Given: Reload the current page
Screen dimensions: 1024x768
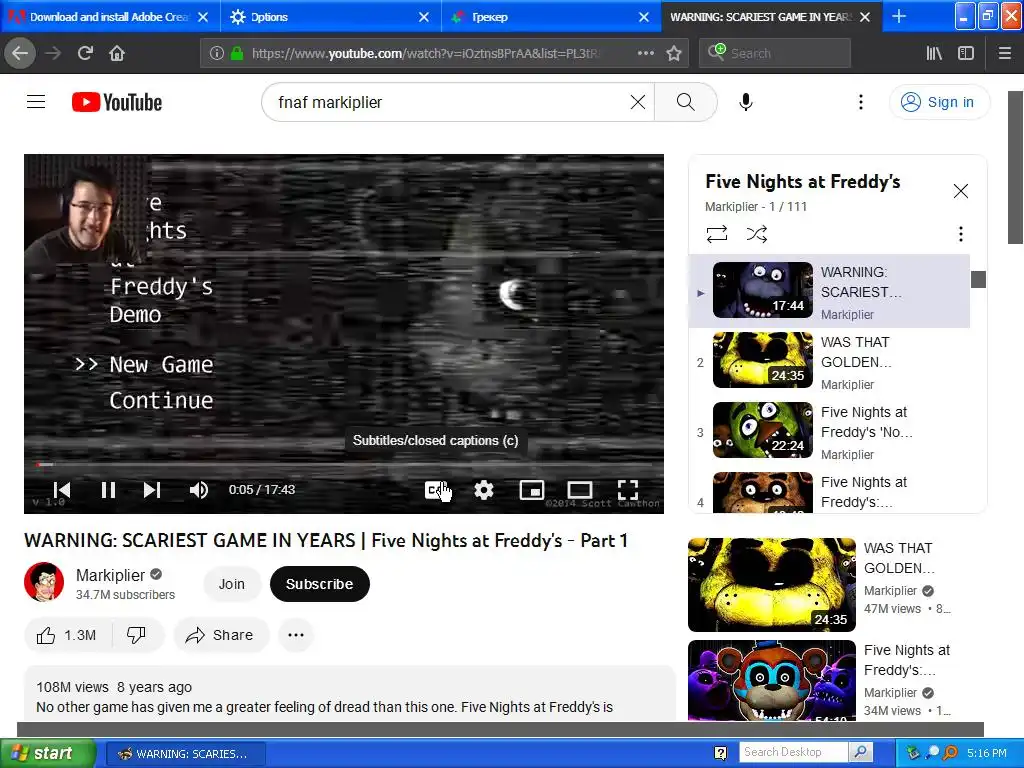Looking at the screenshot, I should pyautogui.click(x=85, y=54).
